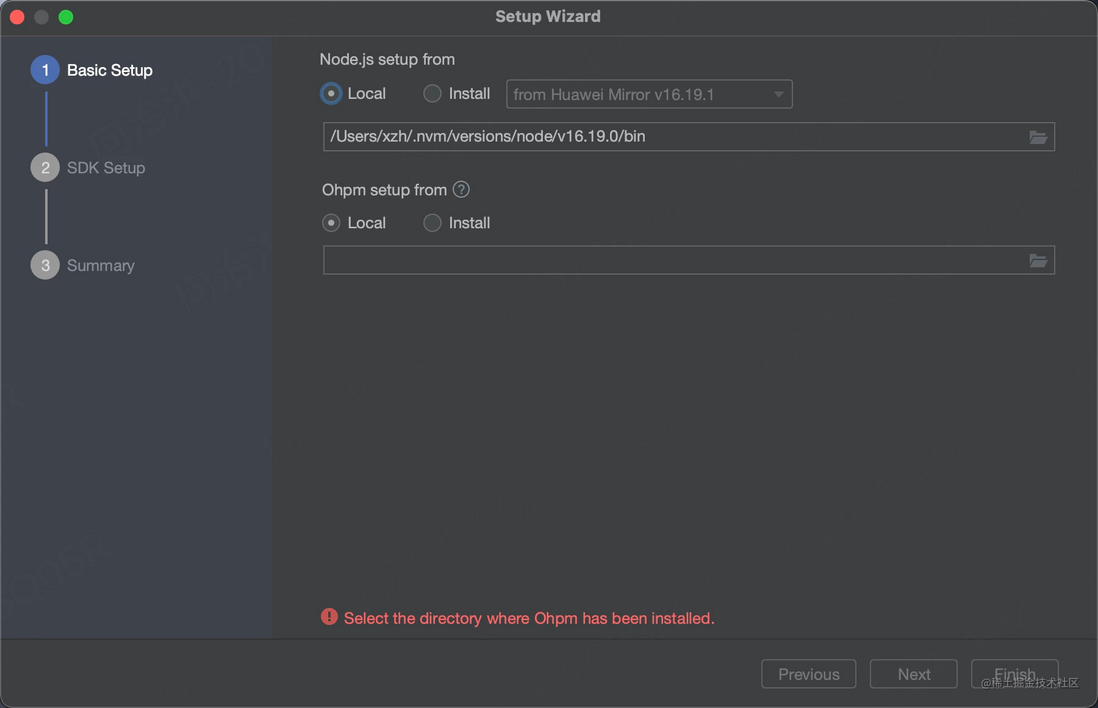This screenshot has width=1098, height=708.
Task: Select the SDK Setup step 2 circle
Action: click(x=45, y=167)
